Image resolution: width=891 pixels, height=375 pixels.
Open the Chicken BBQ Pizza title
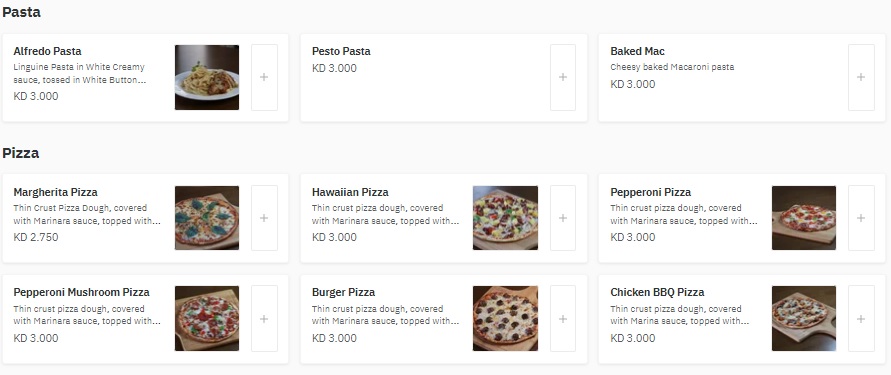coord(657,293)
